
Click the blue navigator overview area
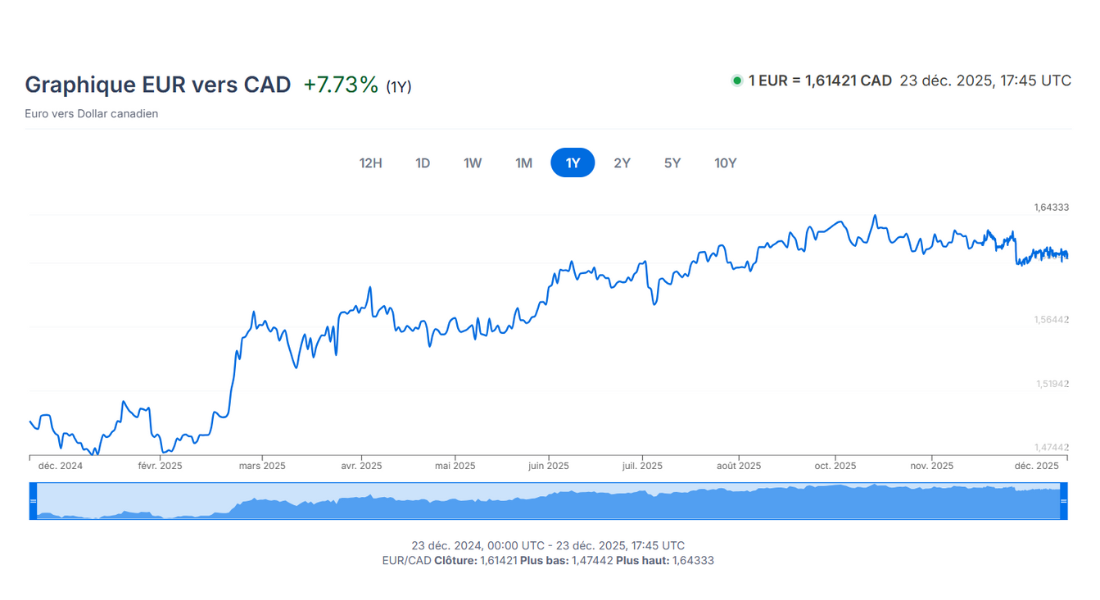[548, 501]
